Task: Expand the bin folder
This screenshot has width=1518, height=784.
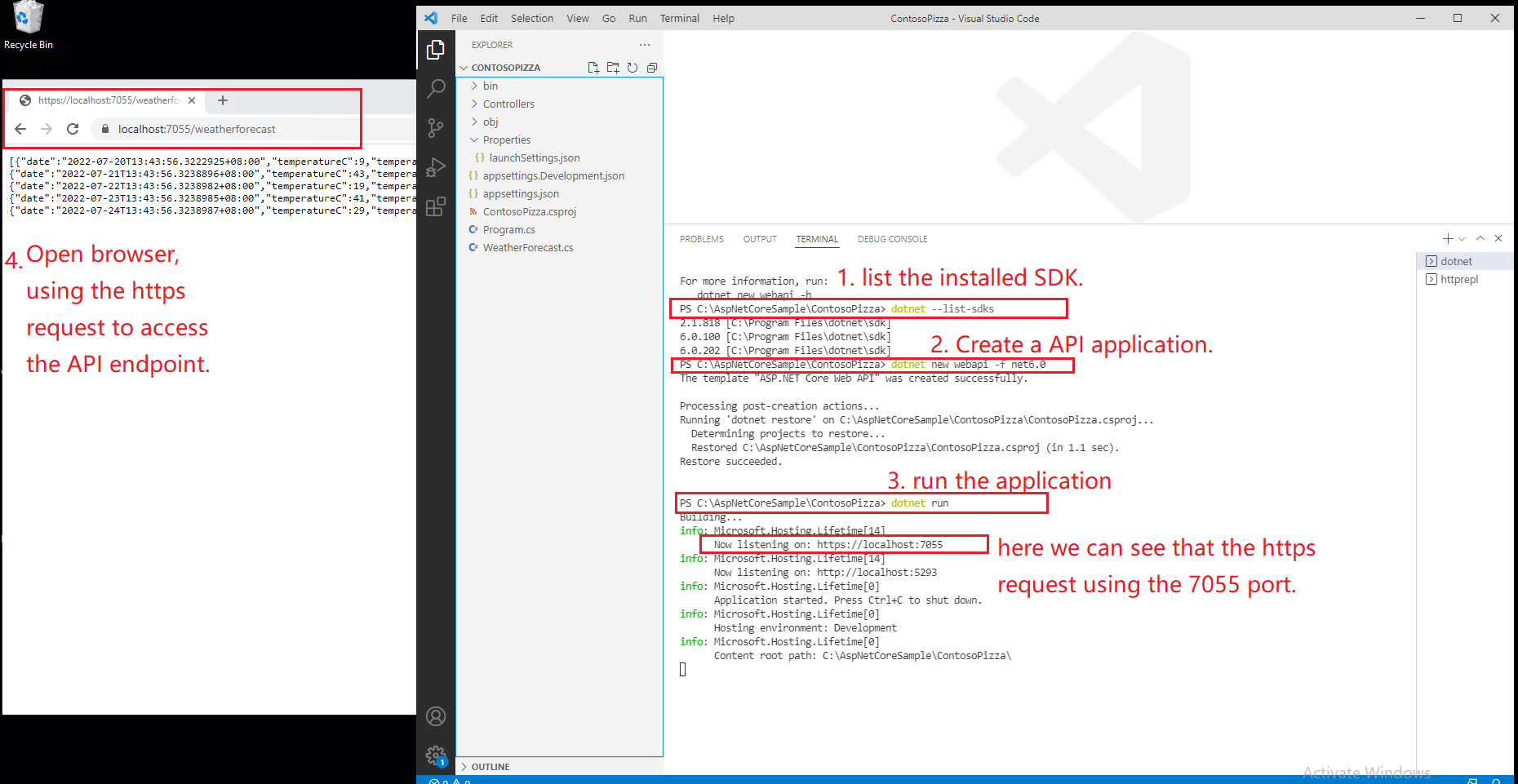Action: click(490, 86)
